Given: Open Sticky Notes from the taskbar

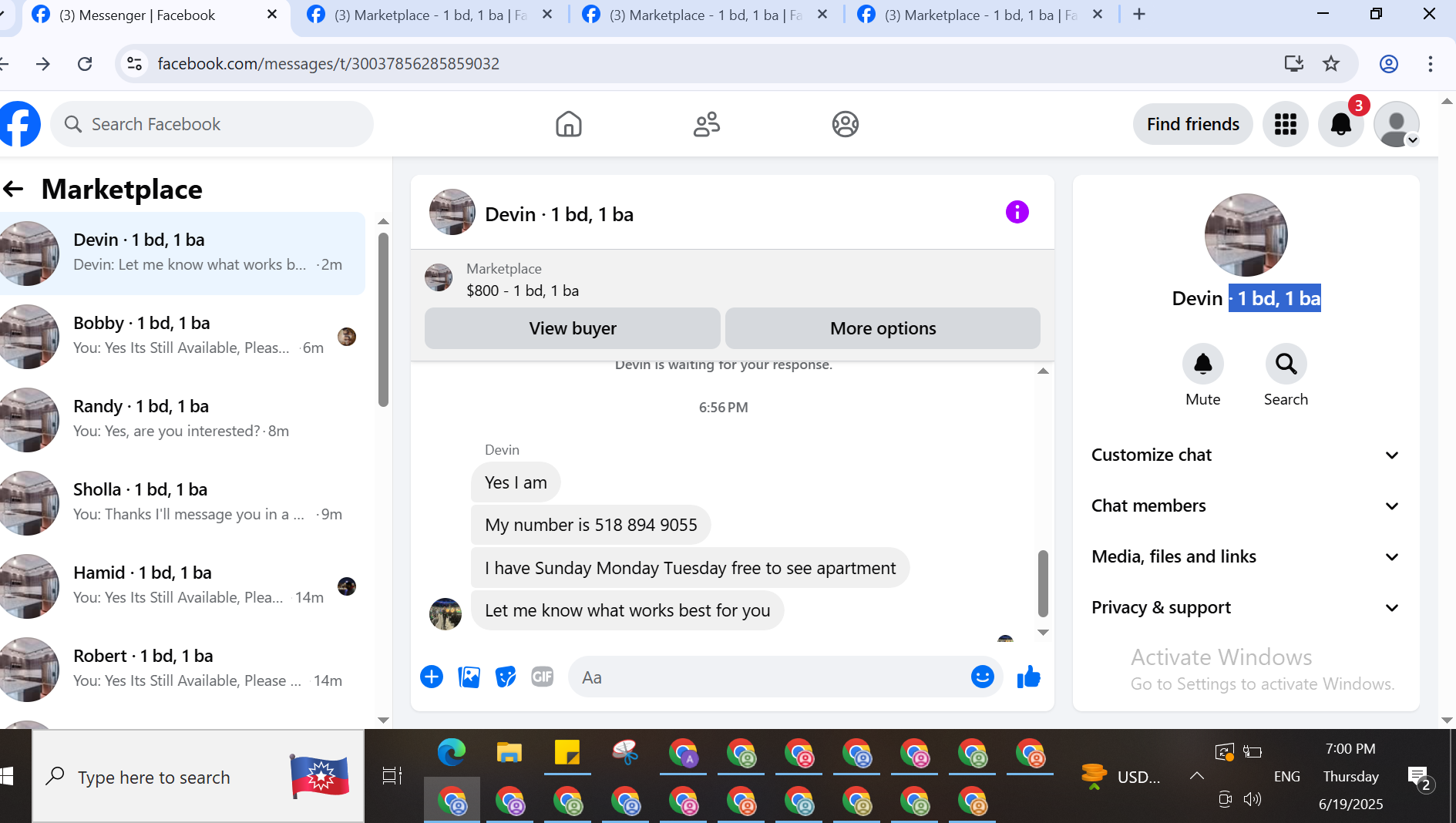Looking at the screenshot, I should (567, 752).
